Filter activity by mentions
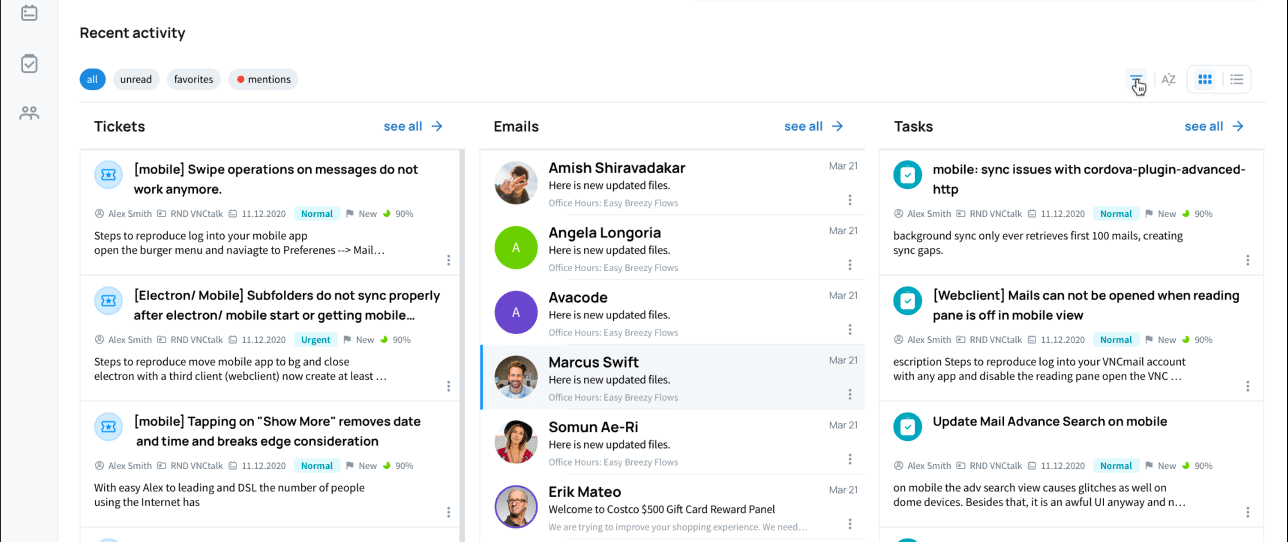The width and height of the screenshot is (1288, 542). pyautogui.click(x=263, y=80)
